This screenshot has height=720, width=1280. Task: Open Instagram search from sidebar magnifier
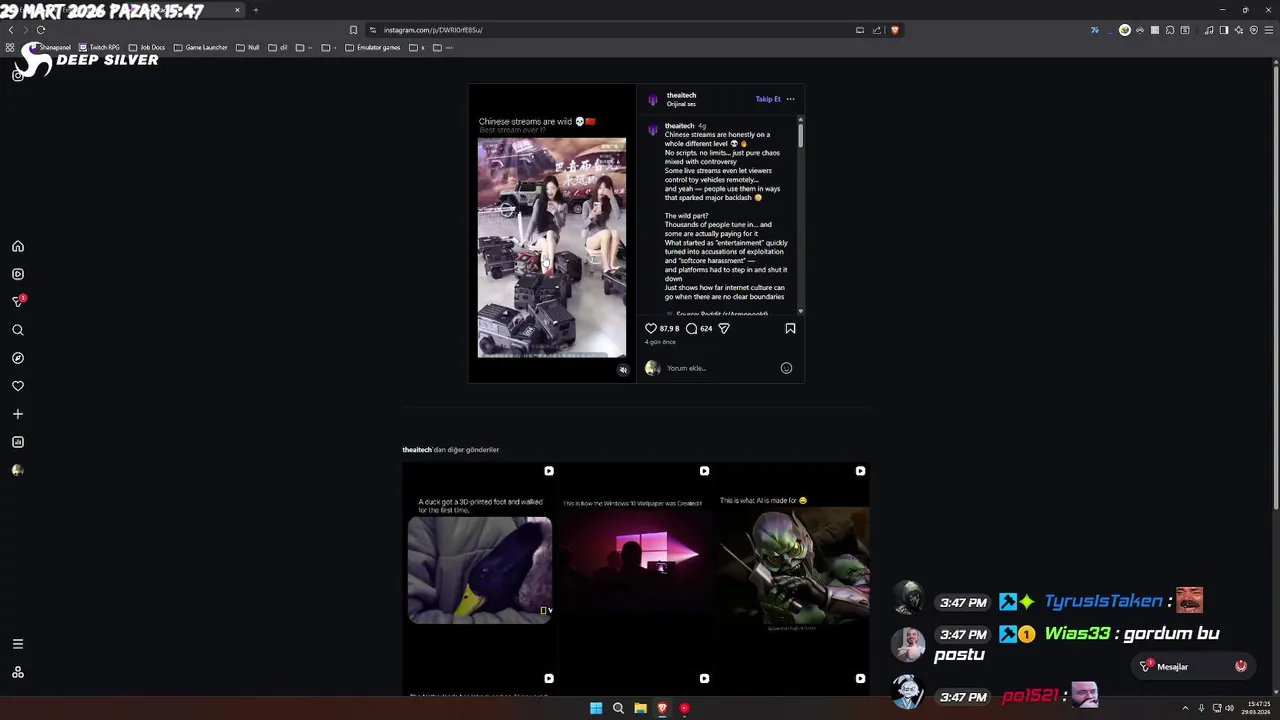pos(17,330)
